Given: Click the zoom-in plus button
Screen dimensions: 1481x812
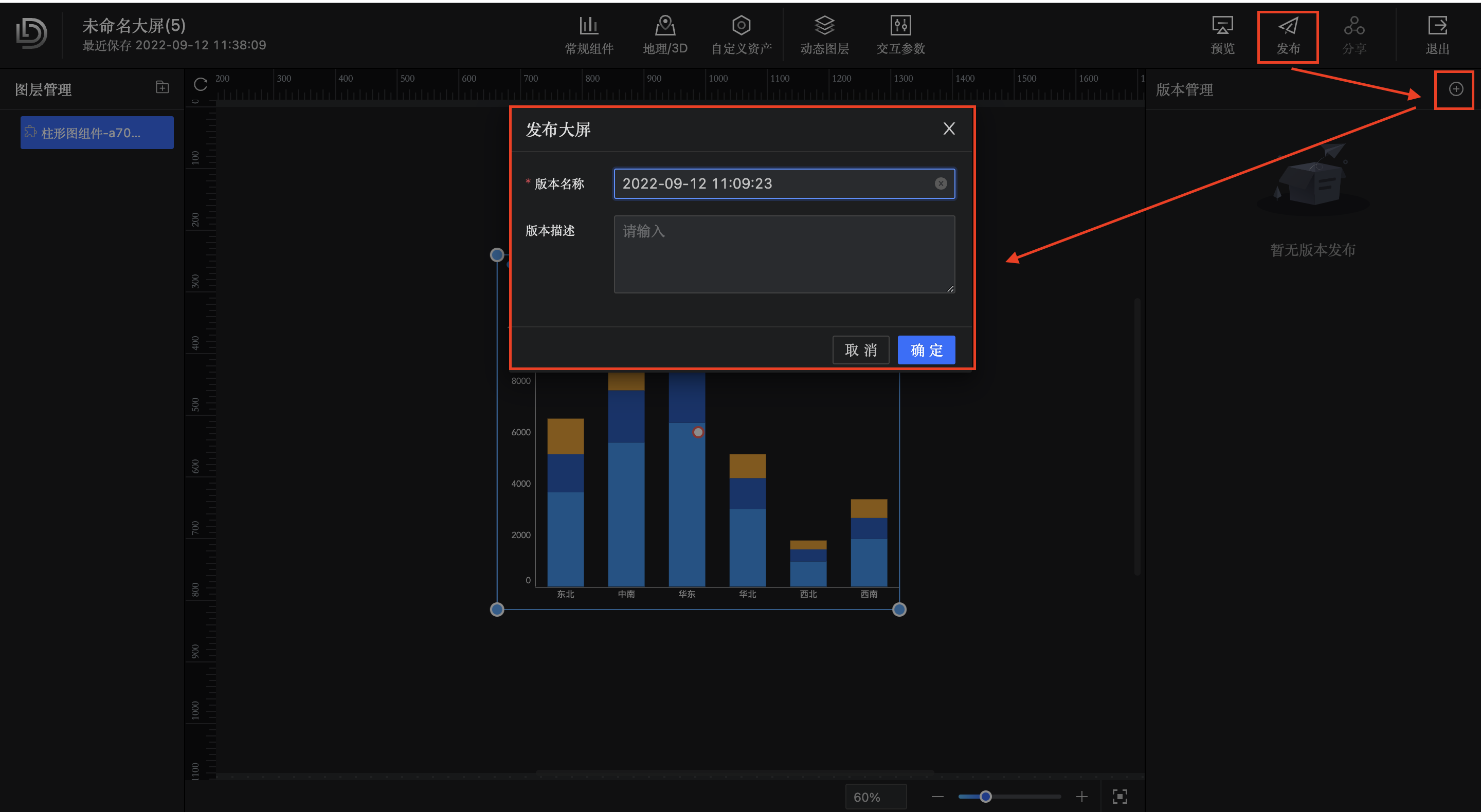Looking at the screenshot, I should 1081,797.
